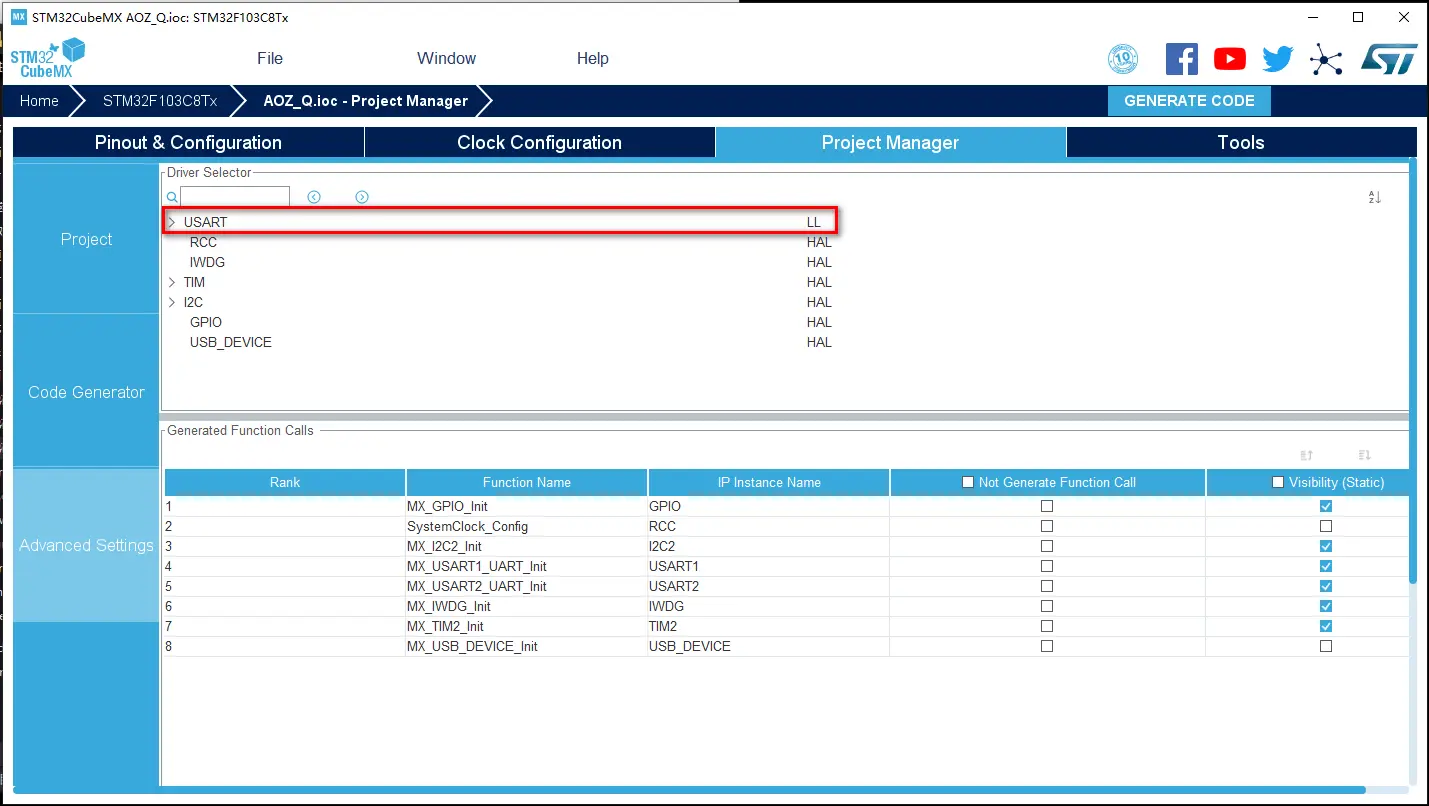Click the STM32CubeMX logo
The width and height of the screenshot is (1429, 806).
[48, 59]
